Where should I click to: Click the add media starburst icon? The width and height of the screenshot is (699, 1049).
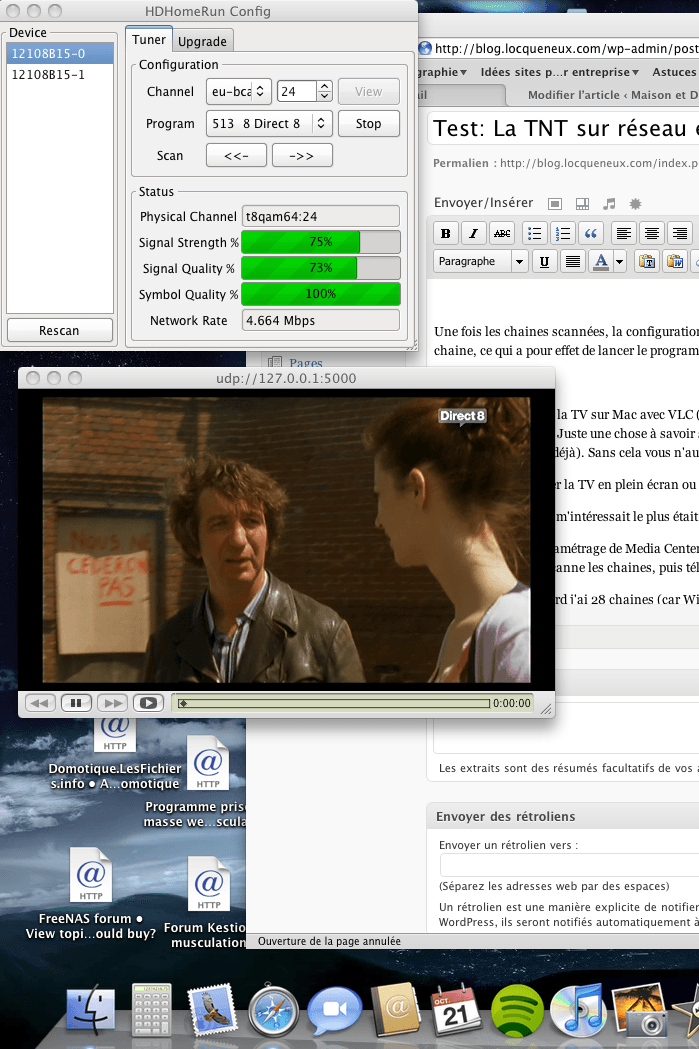(635, 203)
